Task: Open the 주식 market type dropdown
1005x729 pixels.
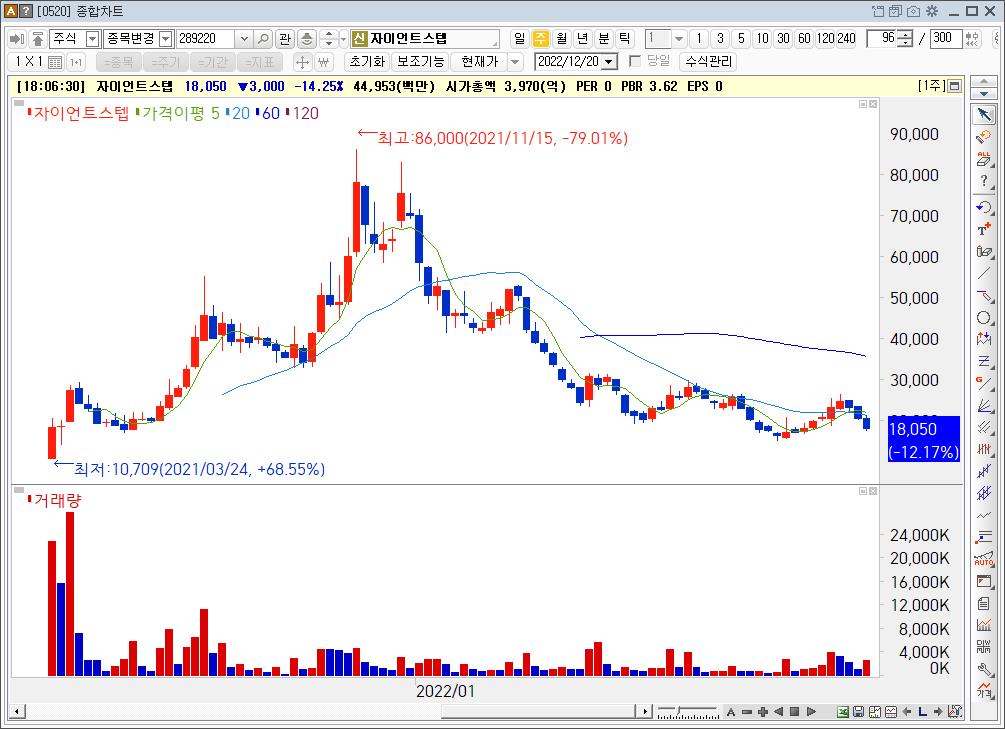Action: pyautogui.click(x=93, y=39)
